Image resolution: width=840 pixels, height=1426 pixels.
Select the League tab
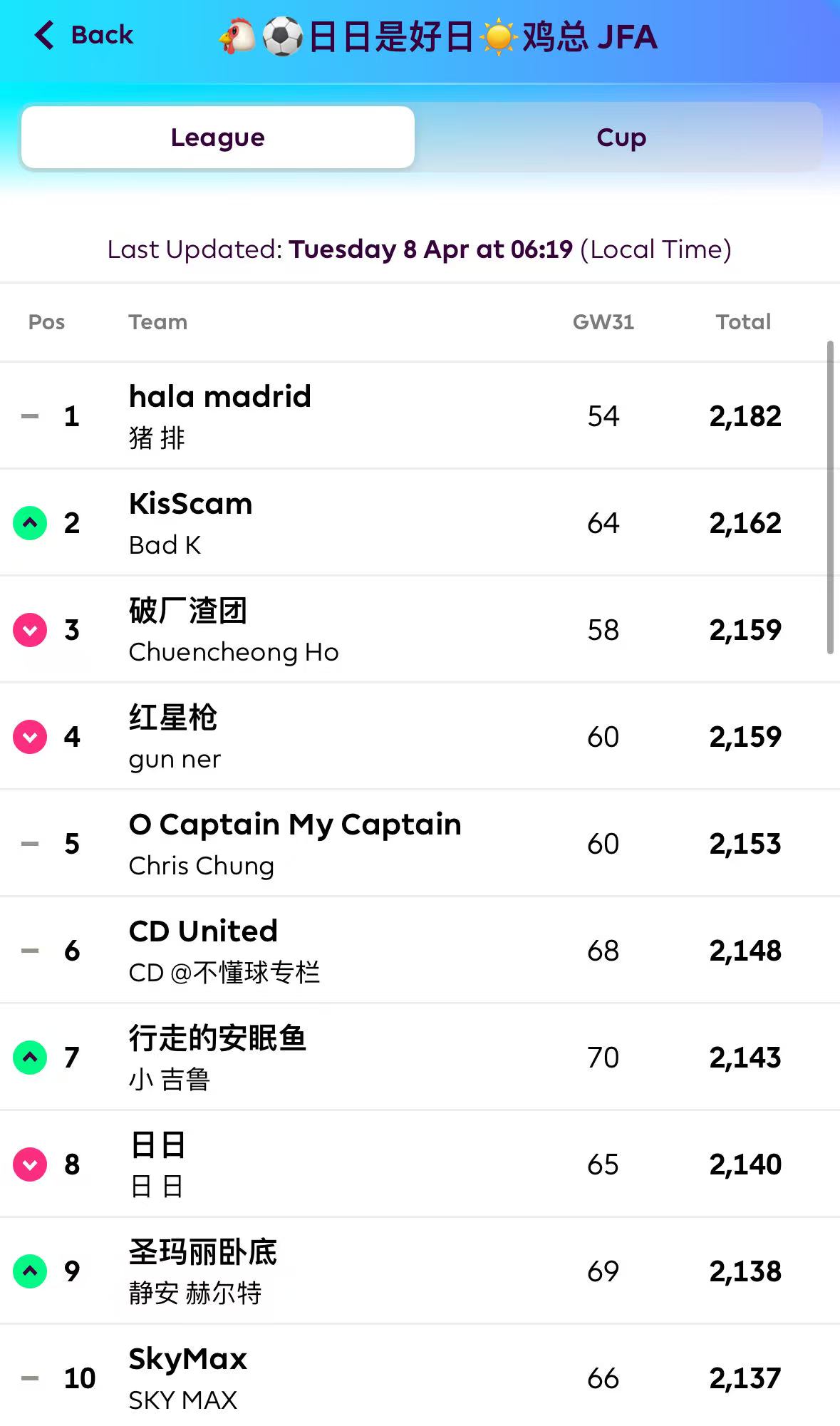pyautogui.click(x=218, y=138)
